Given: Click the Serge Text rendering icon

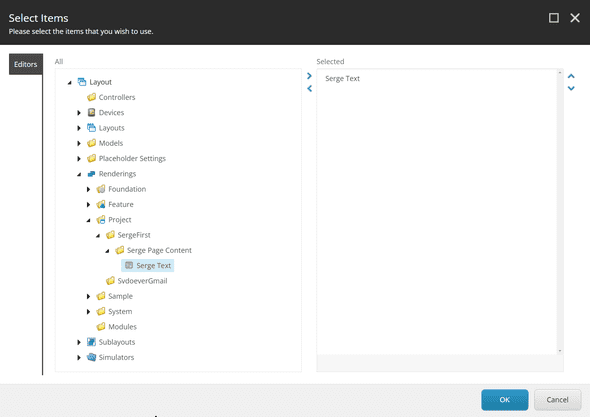Looking at the screenshot, I should click(x=129, y=265).
